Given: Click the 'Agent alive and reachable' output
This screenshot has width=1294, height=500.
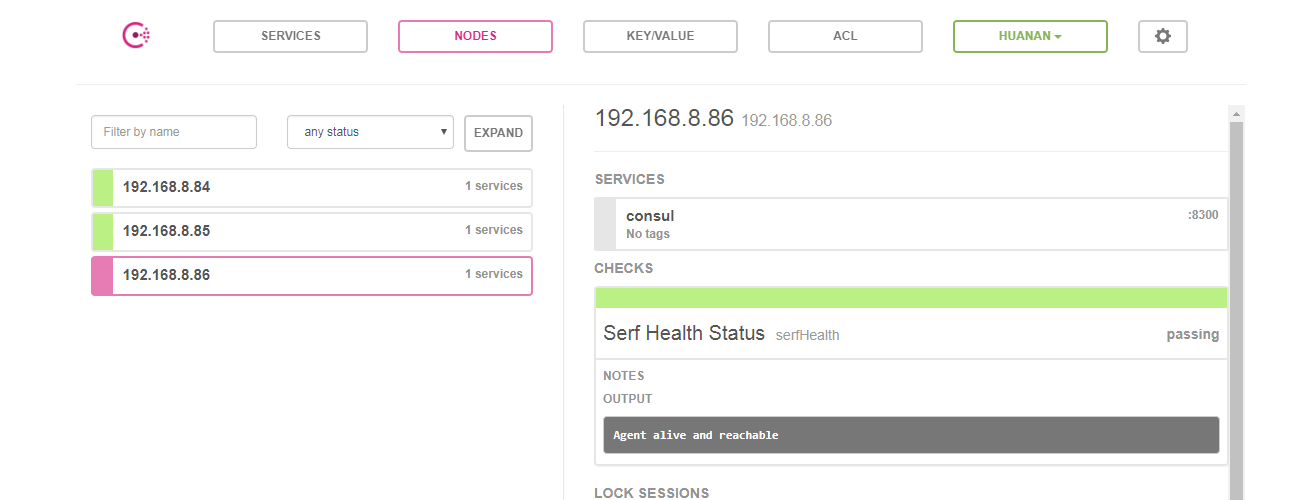Looking at the screenshot, I should [911, 435].
